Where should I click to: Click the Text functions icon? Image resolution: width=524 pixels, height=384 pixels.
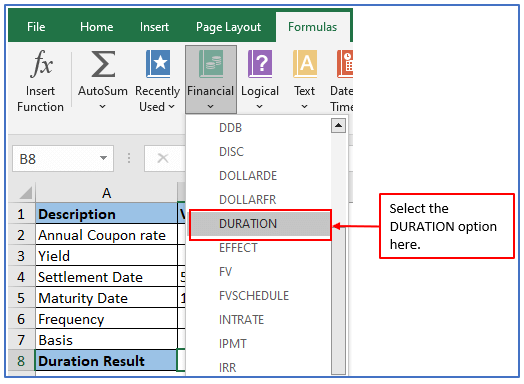click(305, 63)
